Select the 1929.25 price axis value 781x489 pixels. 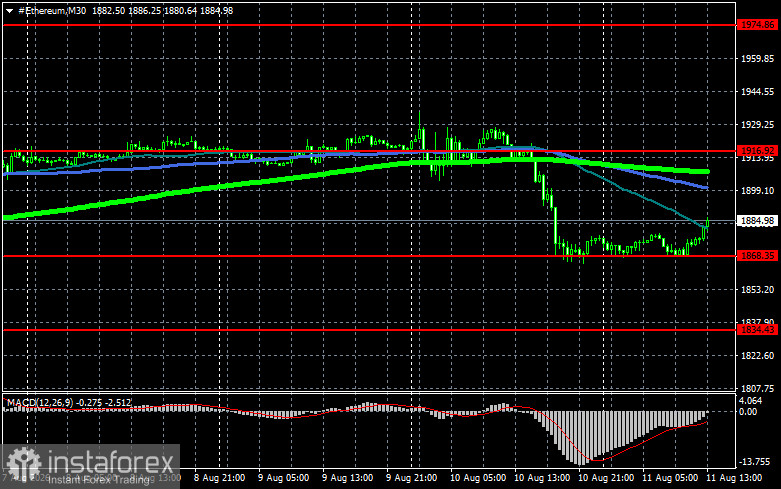coord(758,124)
